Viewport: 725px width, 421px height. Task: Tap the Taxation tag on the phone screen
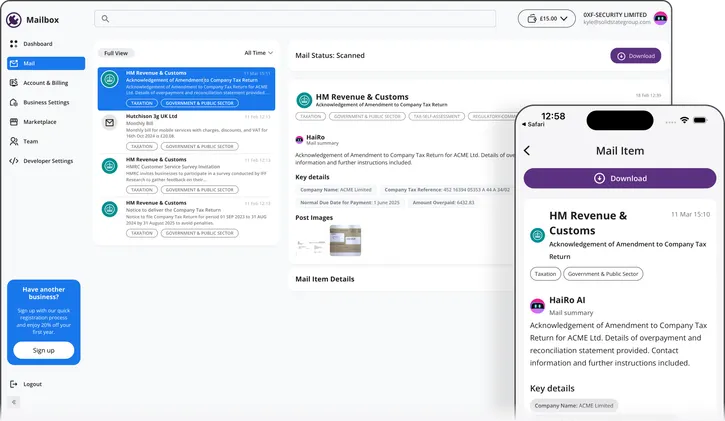545,274
